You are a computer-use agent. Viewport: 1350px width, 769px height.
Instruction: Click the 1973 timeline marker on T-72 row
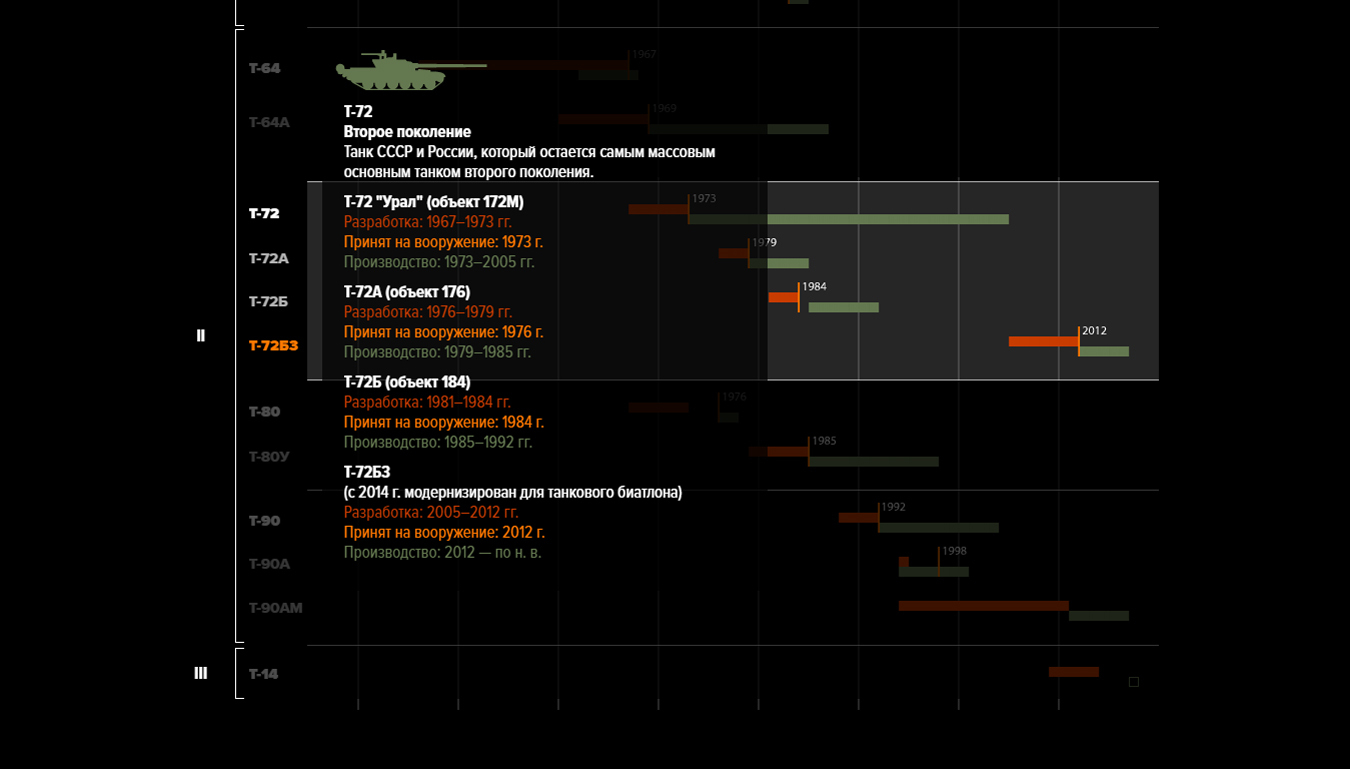click(704, 199)
